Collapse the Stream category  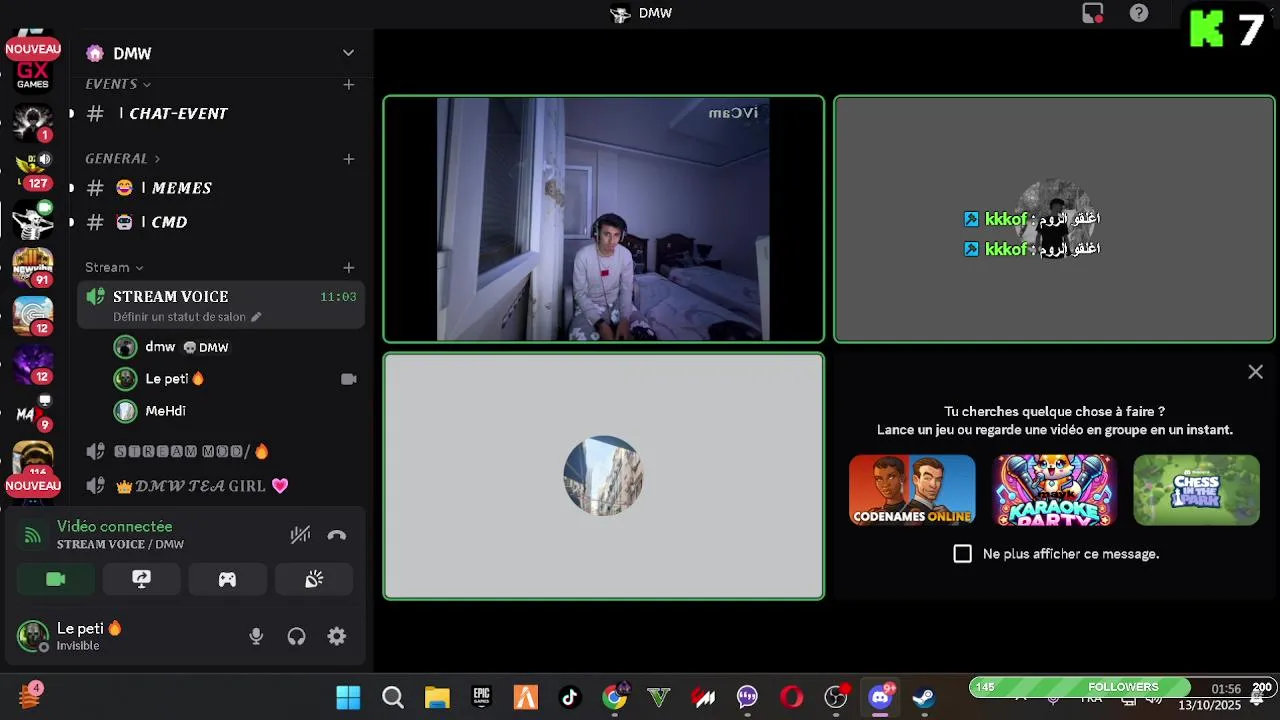[x=114, y=267]
